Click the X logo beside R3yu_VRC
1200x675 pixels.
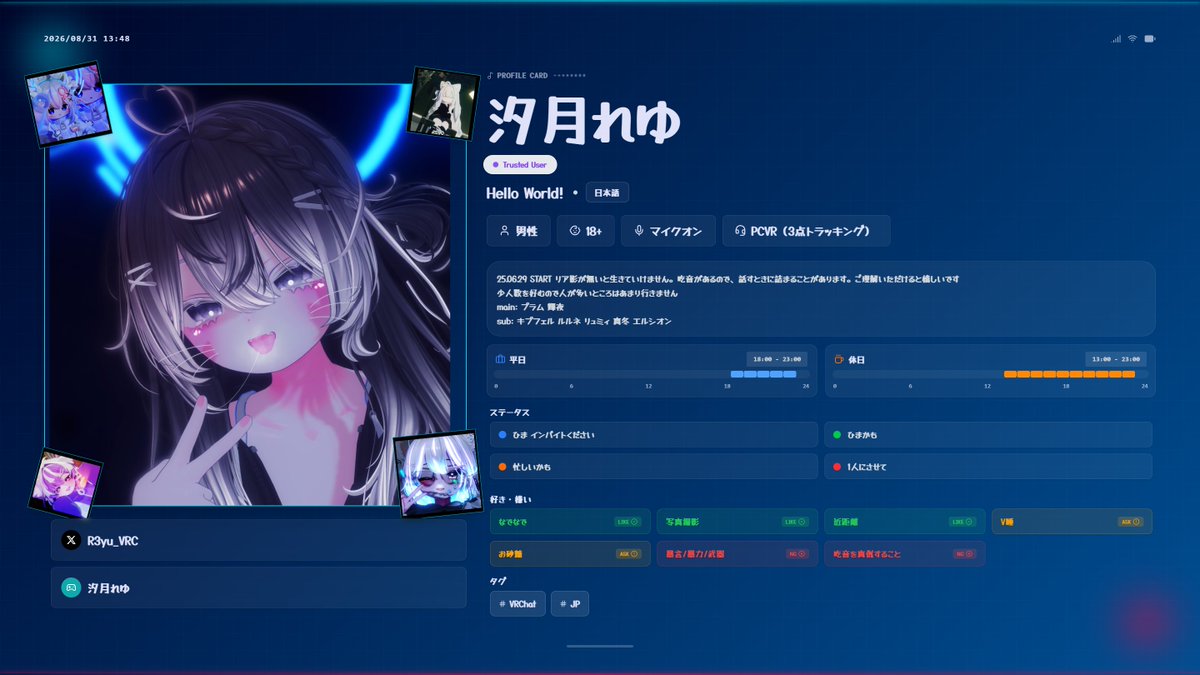71,540
